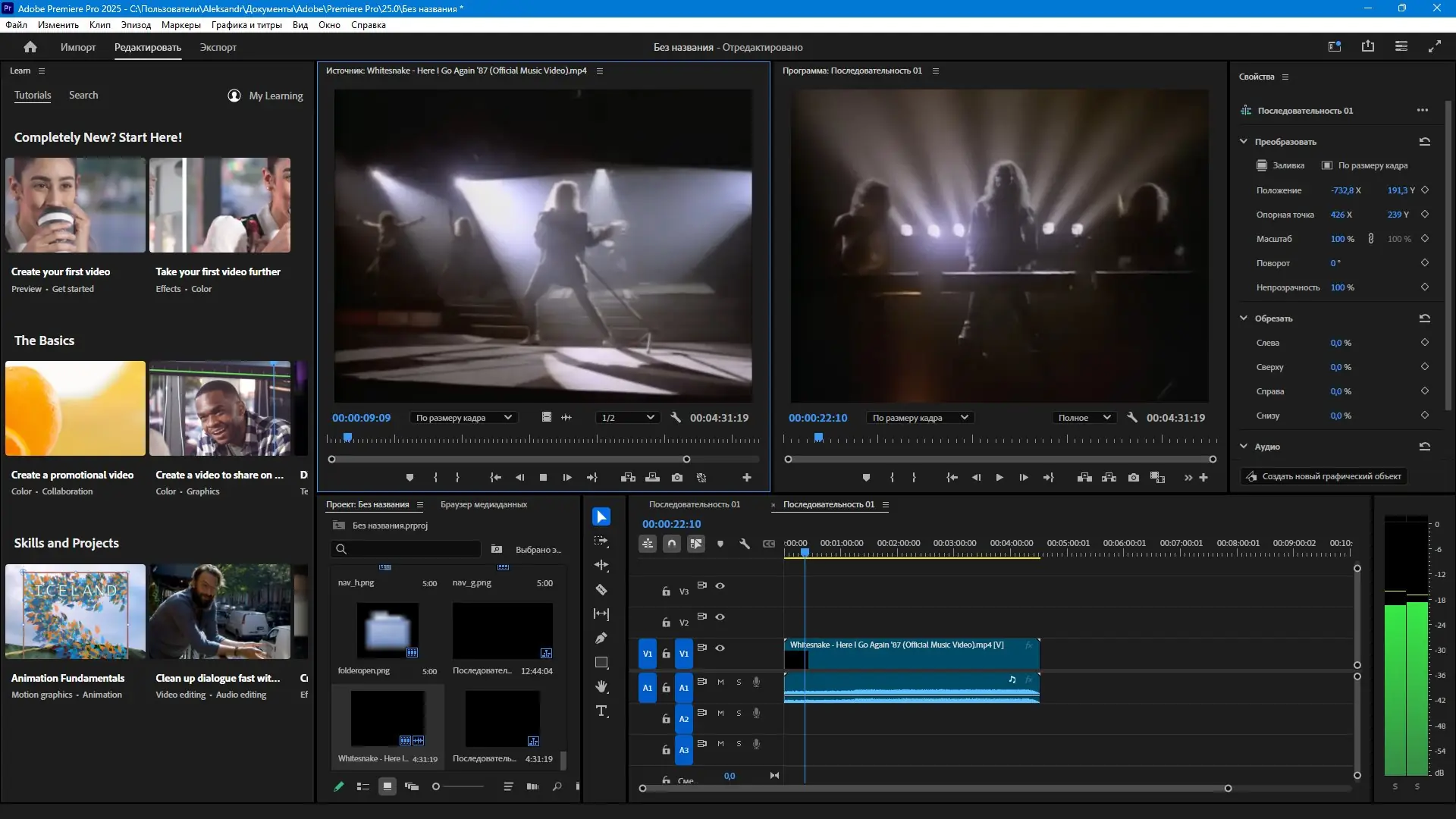Mute audio track A1

click(x=720, y=682)
